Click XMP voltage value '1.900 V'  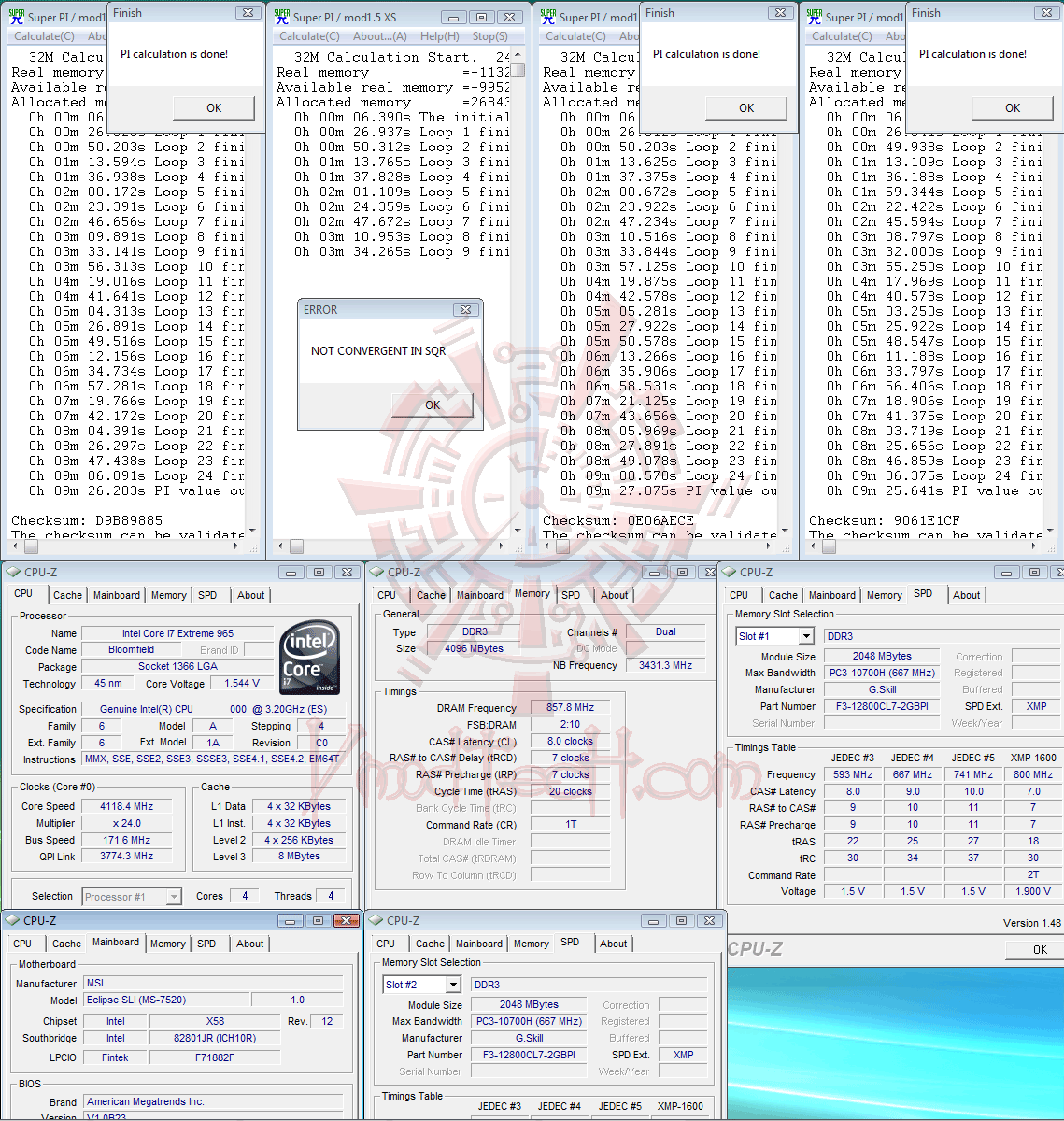pos(1033,891)
